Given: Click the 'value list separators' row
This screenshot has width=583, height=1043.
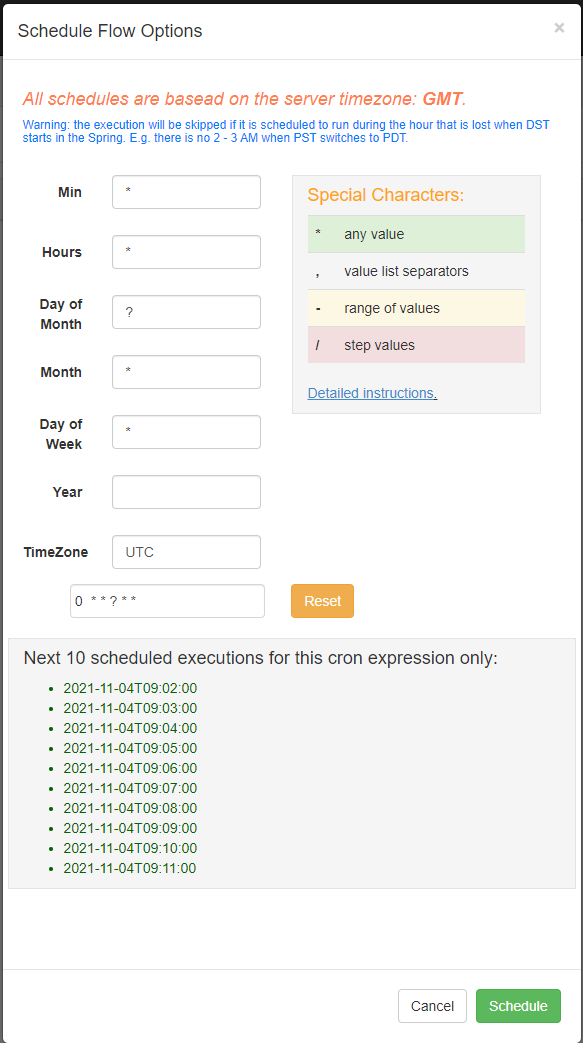Looking at the screenshot, I should click(x=416, y=271).
